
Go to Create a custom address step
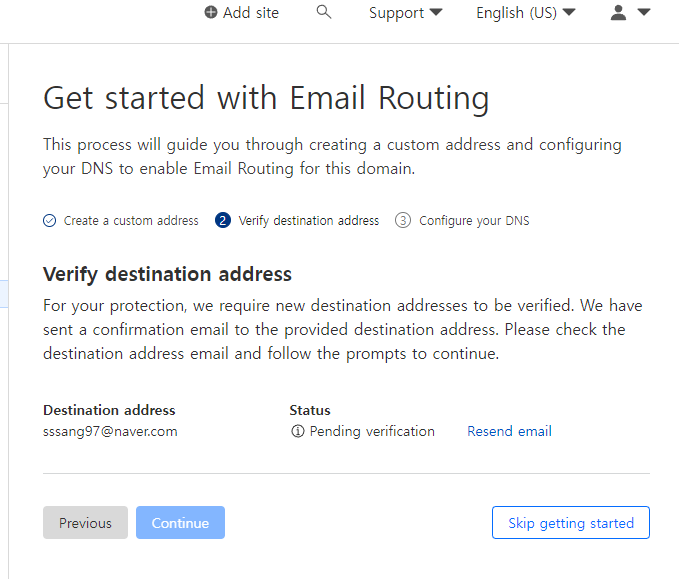point(131,221)
